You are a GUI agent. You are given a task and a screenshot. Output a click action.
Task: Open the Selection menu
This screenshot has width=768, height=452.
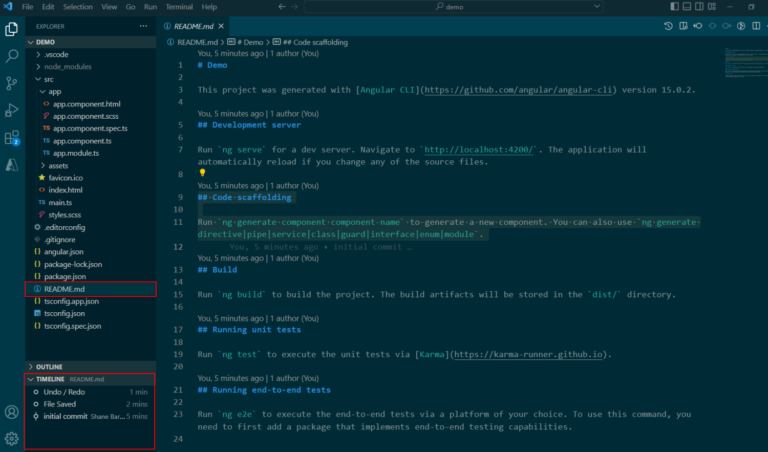point(77,7)
